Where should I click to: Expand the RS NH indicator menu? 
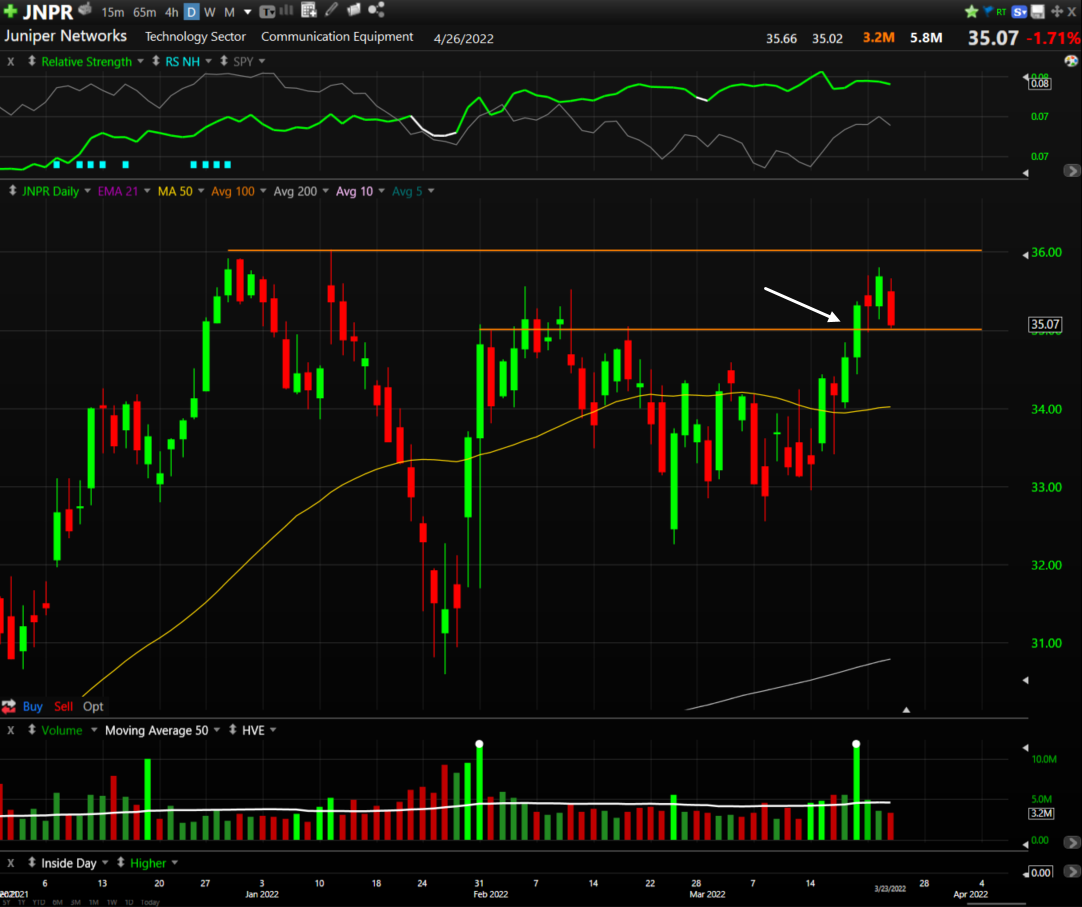coord(208,61)
